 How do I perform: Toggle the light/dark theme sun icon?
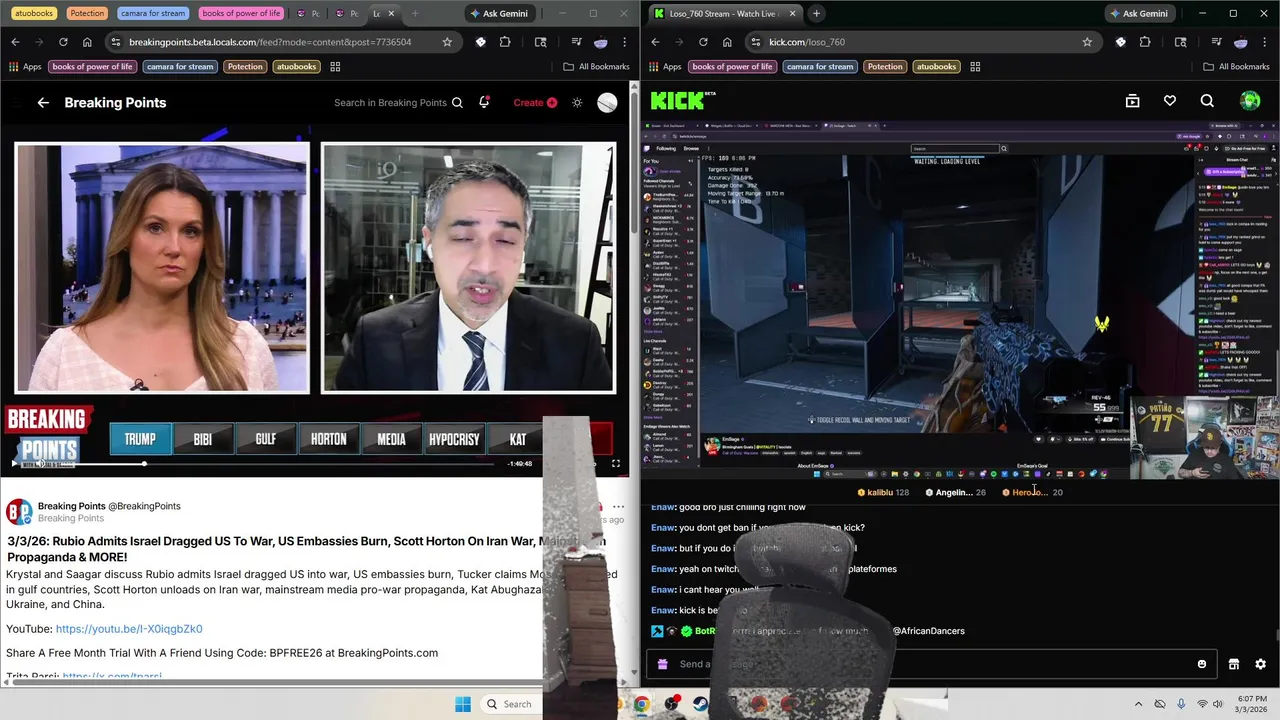[577, 102]
